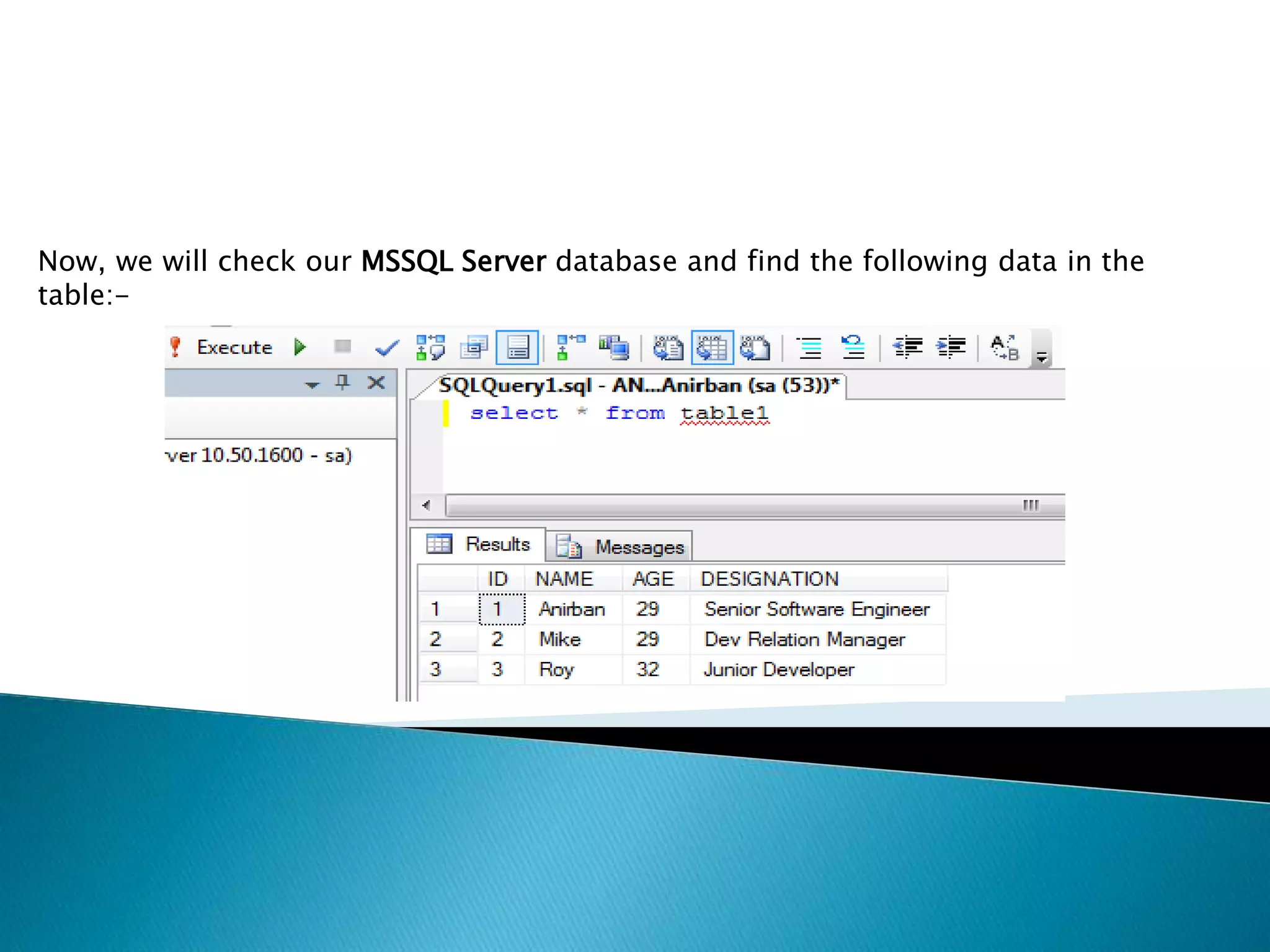
Task: Decrease indent toolbar icon
Action: coord(908,348)
